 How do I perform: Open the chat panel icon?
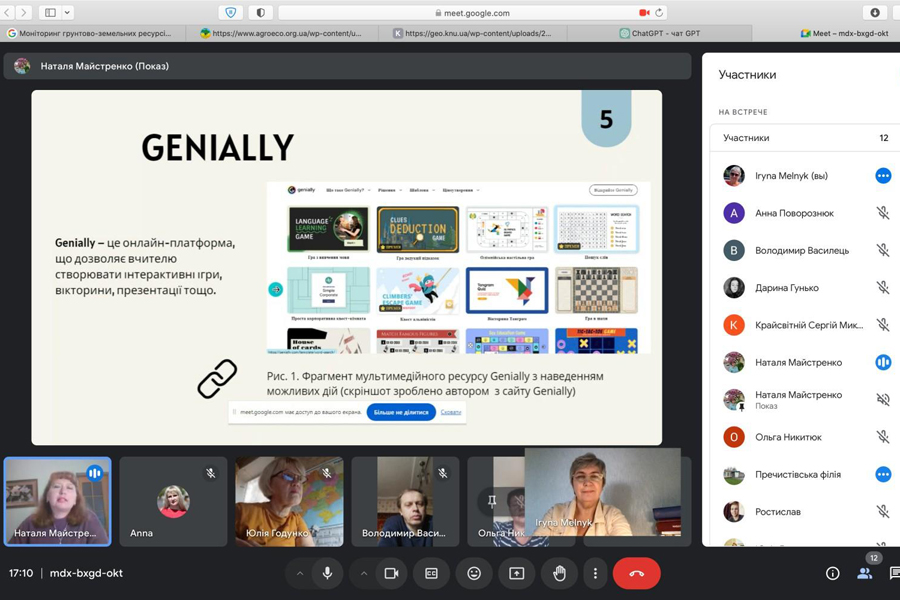[x=894, y=573]
